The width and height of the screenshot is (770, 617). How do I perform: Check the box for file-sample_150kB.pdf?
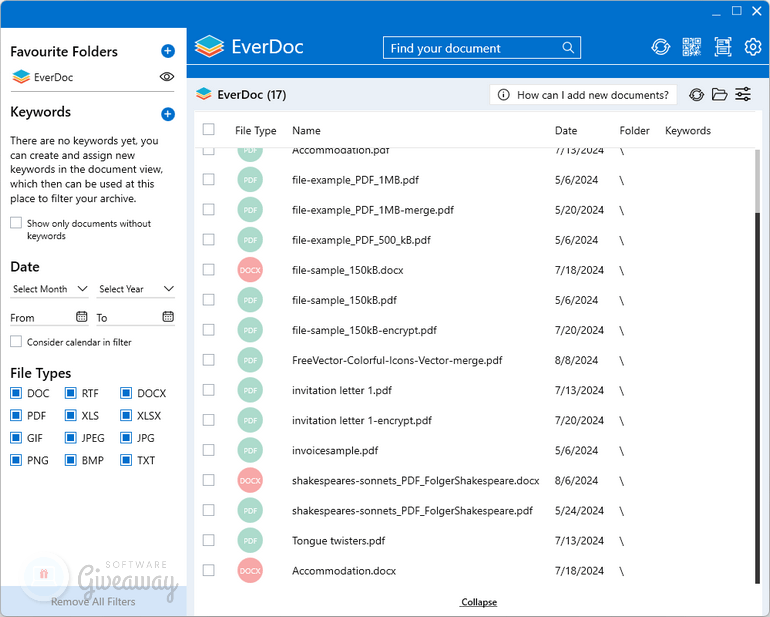coord(209,300)
